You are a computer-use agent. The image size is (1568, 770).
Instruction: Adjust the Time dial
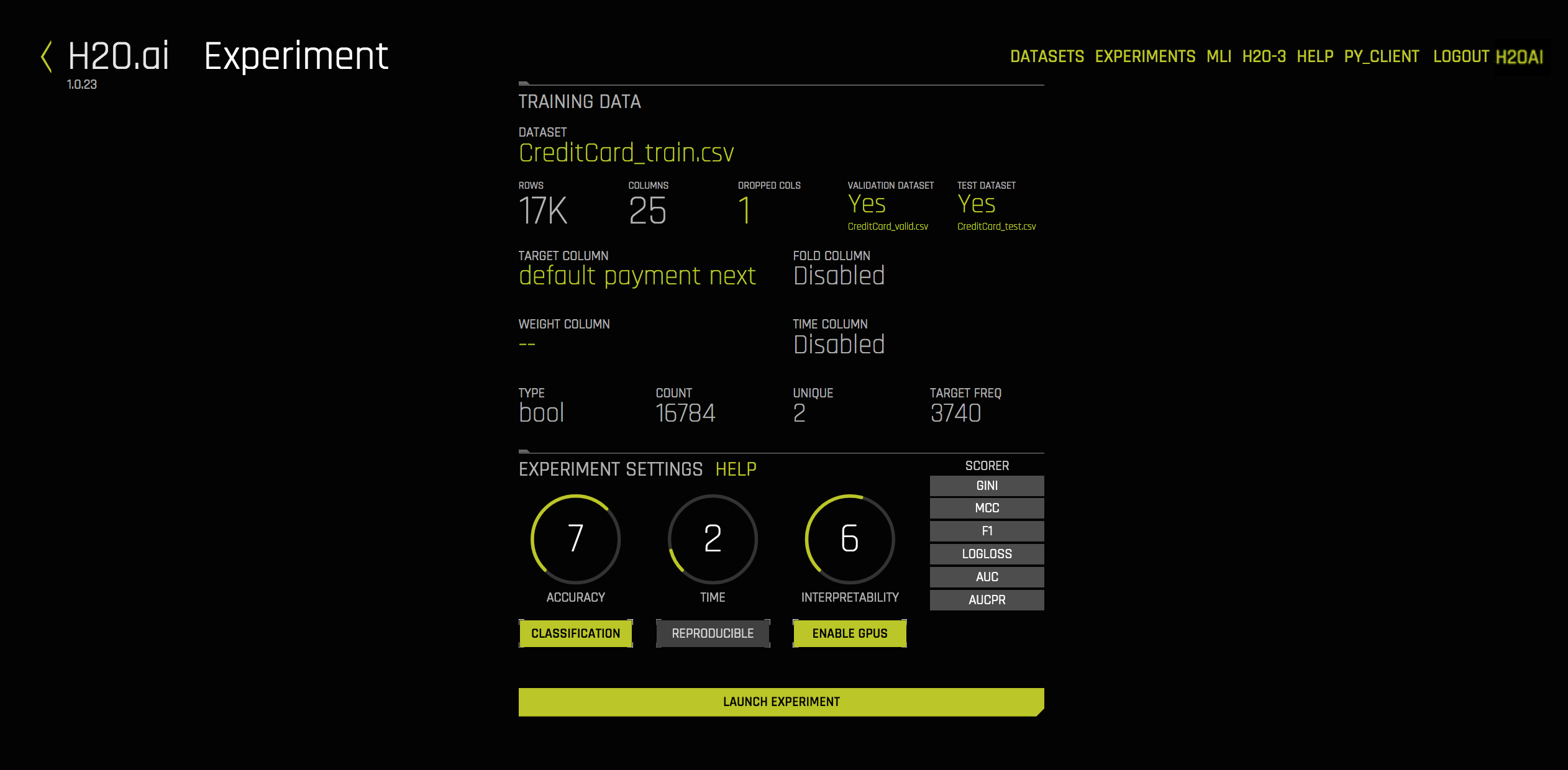coord(713,538)
